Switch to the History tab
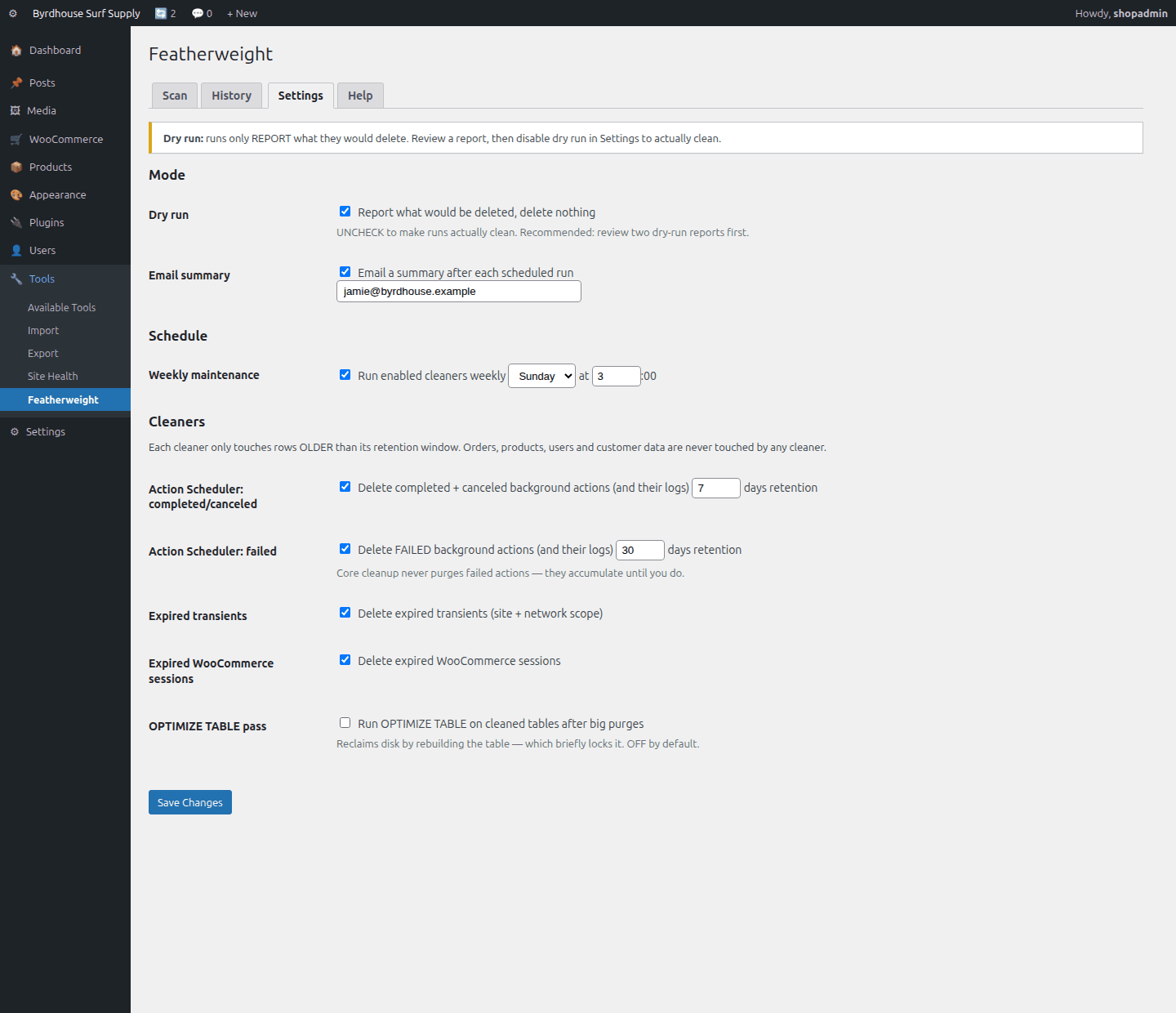The height and width of the screenshot is (1013, 1176). [232, 96]
